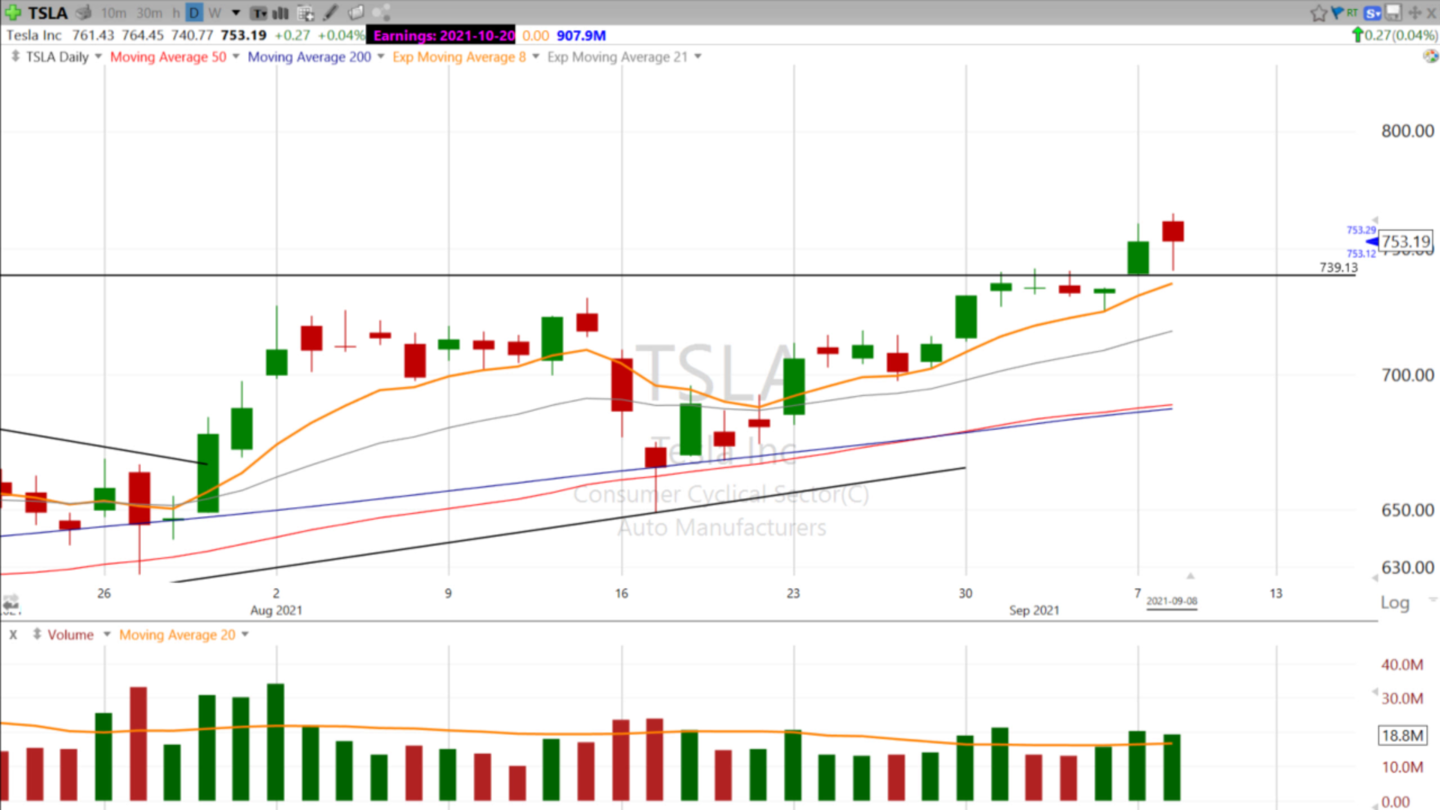Click the Earnings: 2021-10-20 label

[443, 35]
